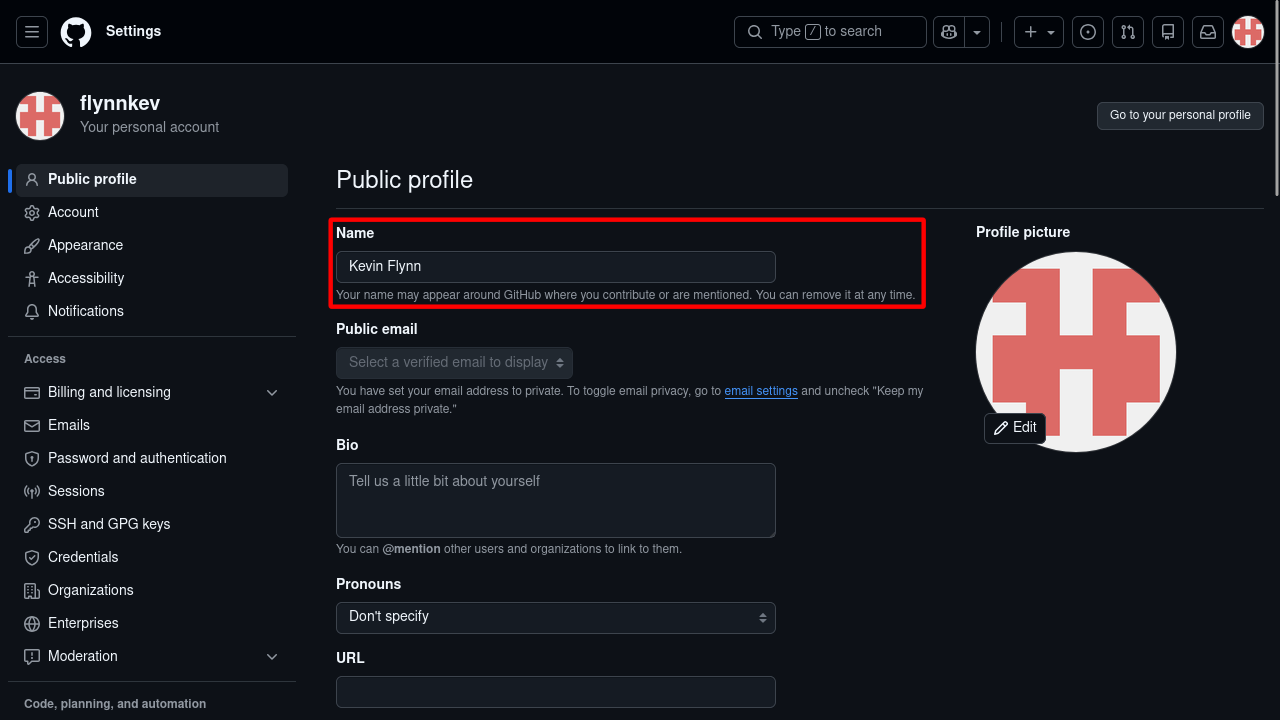This screenshot has width=1280, height=720.
Task: Open Enterprises settings page
Action: (152, 624)
